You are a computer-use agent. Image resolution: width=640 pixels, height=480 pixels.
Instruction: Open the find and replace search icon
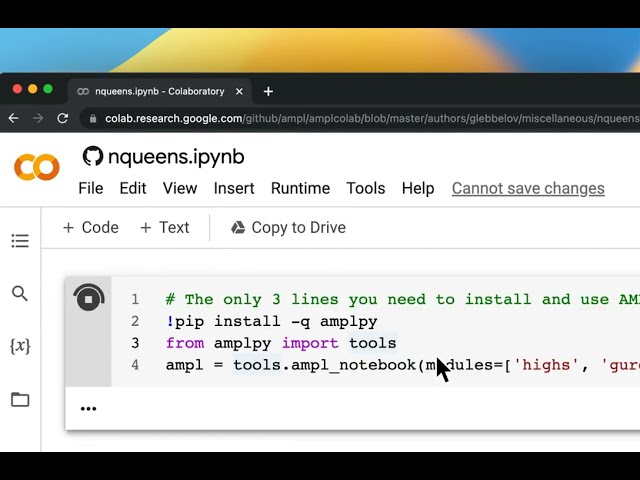point(20,293)
